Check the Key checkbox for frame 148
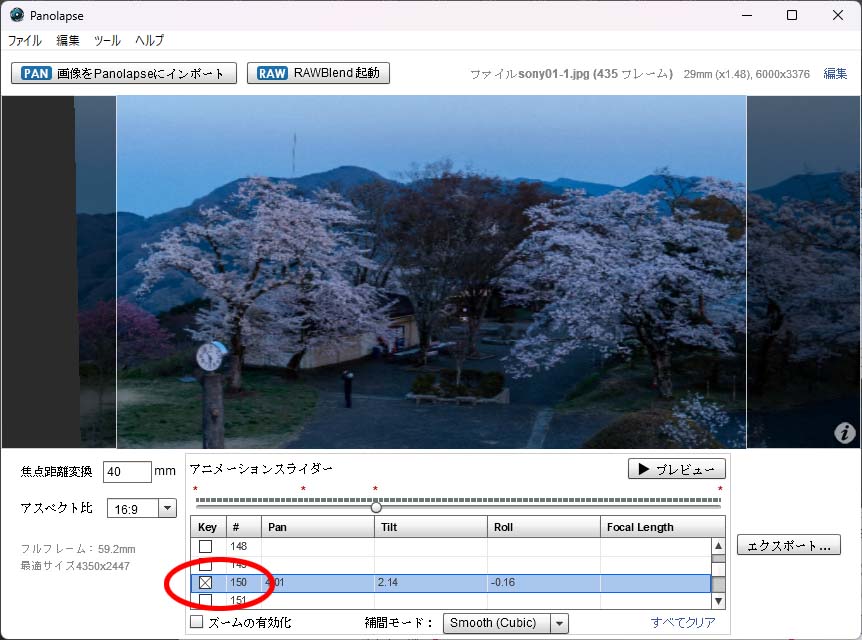 [206, 546]
